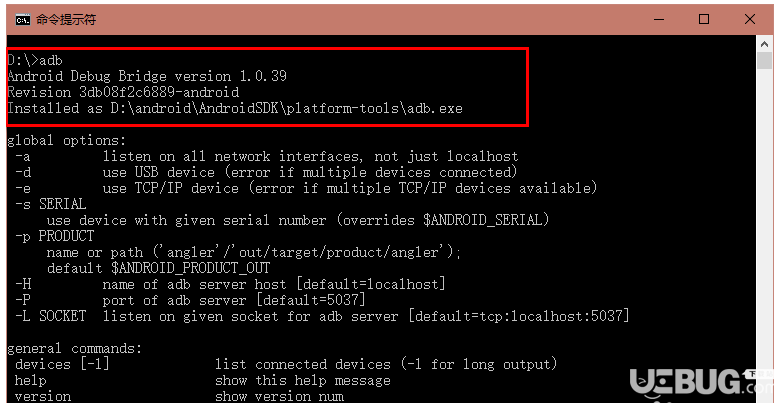Click the 'version' command text
Viewport: 779px width, 403px height.
tap(43, 396)
